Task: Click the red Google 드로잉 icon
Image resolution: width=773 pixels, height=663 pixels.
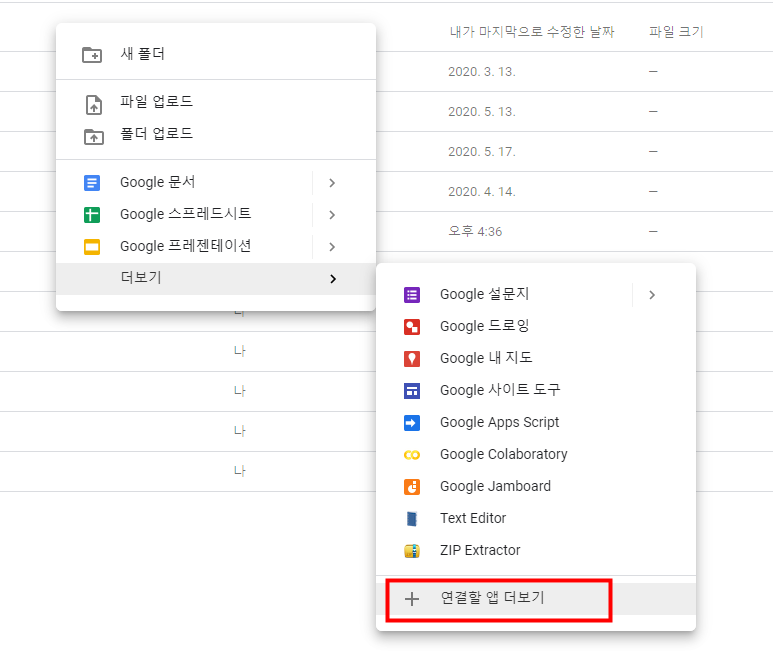Action: [412, 327]
